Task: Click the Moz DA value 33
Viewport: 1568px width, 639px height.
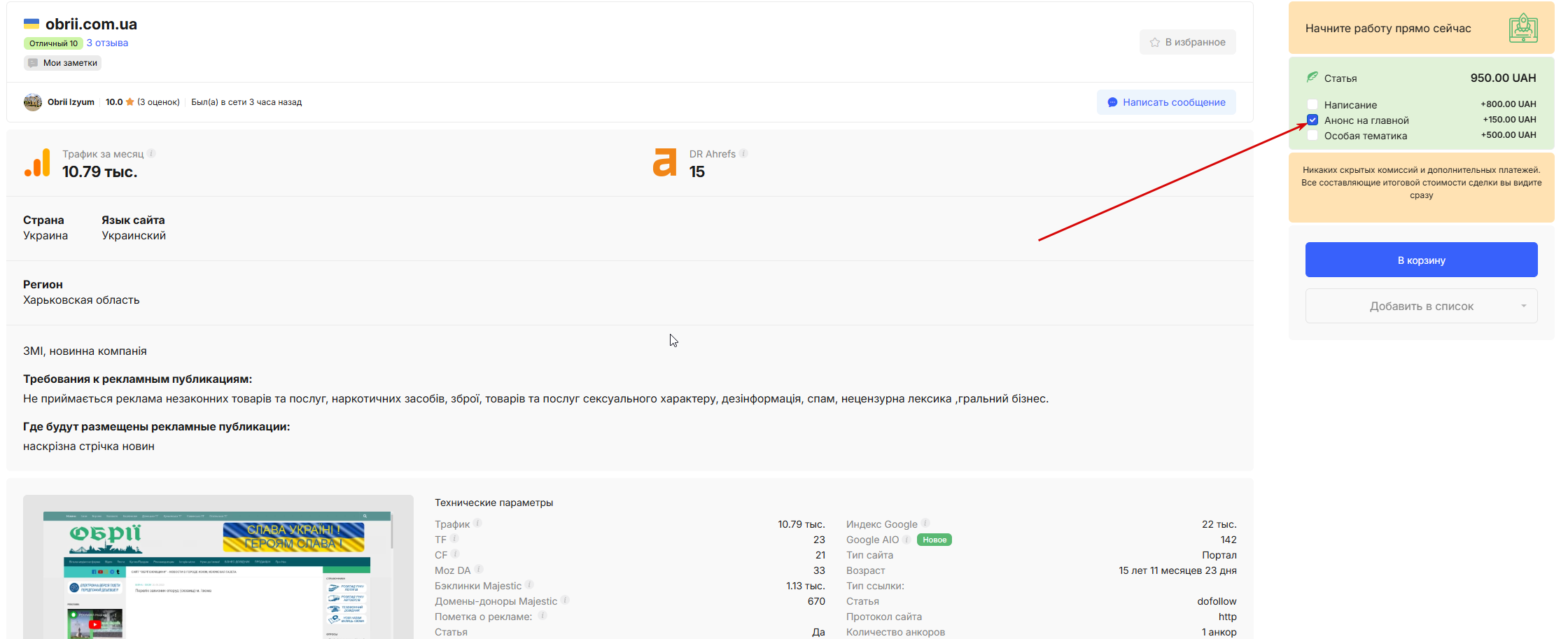Action: (819, 570)
